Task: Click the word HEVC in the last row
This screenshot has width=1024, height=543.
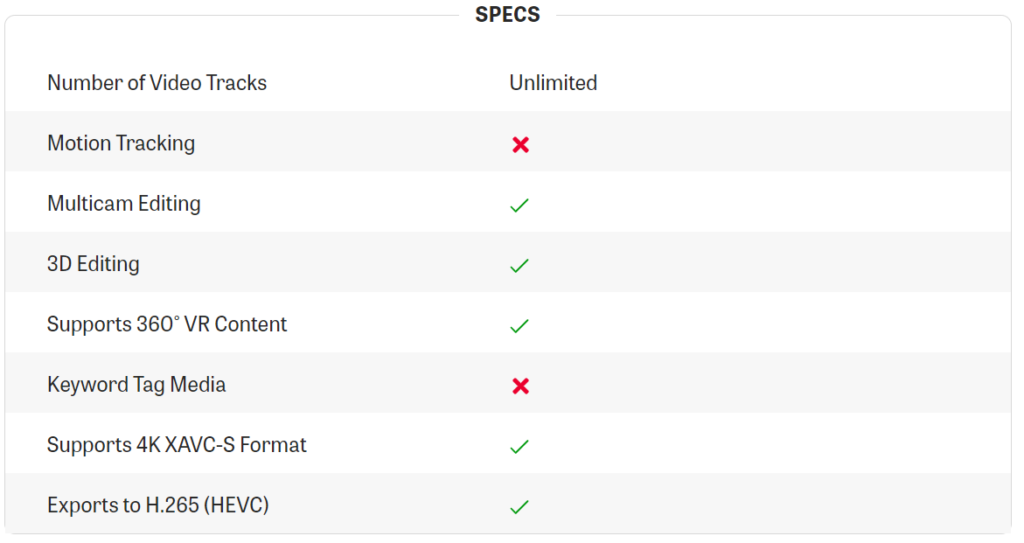Action: (236, 505)
